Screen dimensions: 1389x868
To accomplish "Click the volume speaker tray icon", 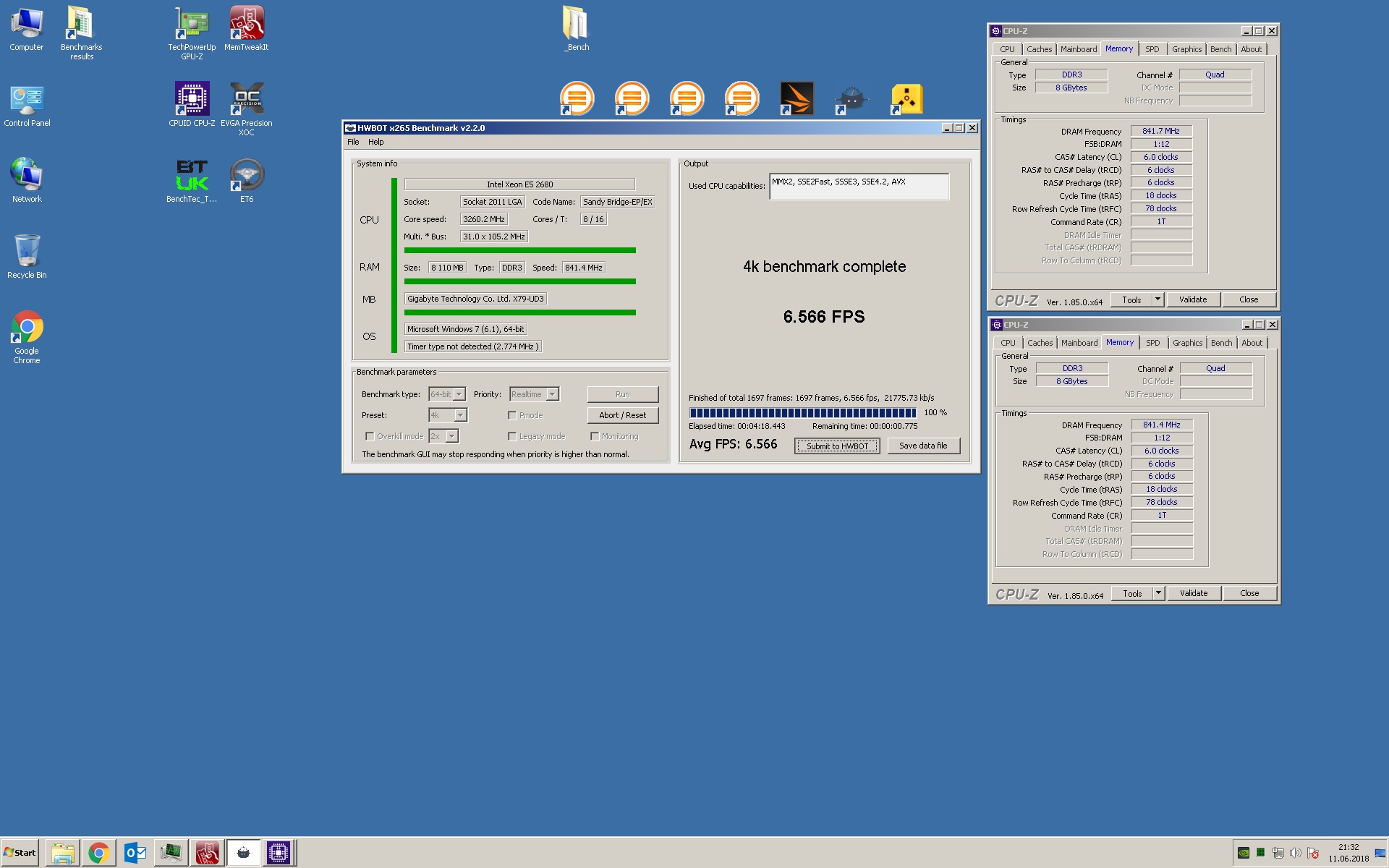I will [x=1295, y=853].
